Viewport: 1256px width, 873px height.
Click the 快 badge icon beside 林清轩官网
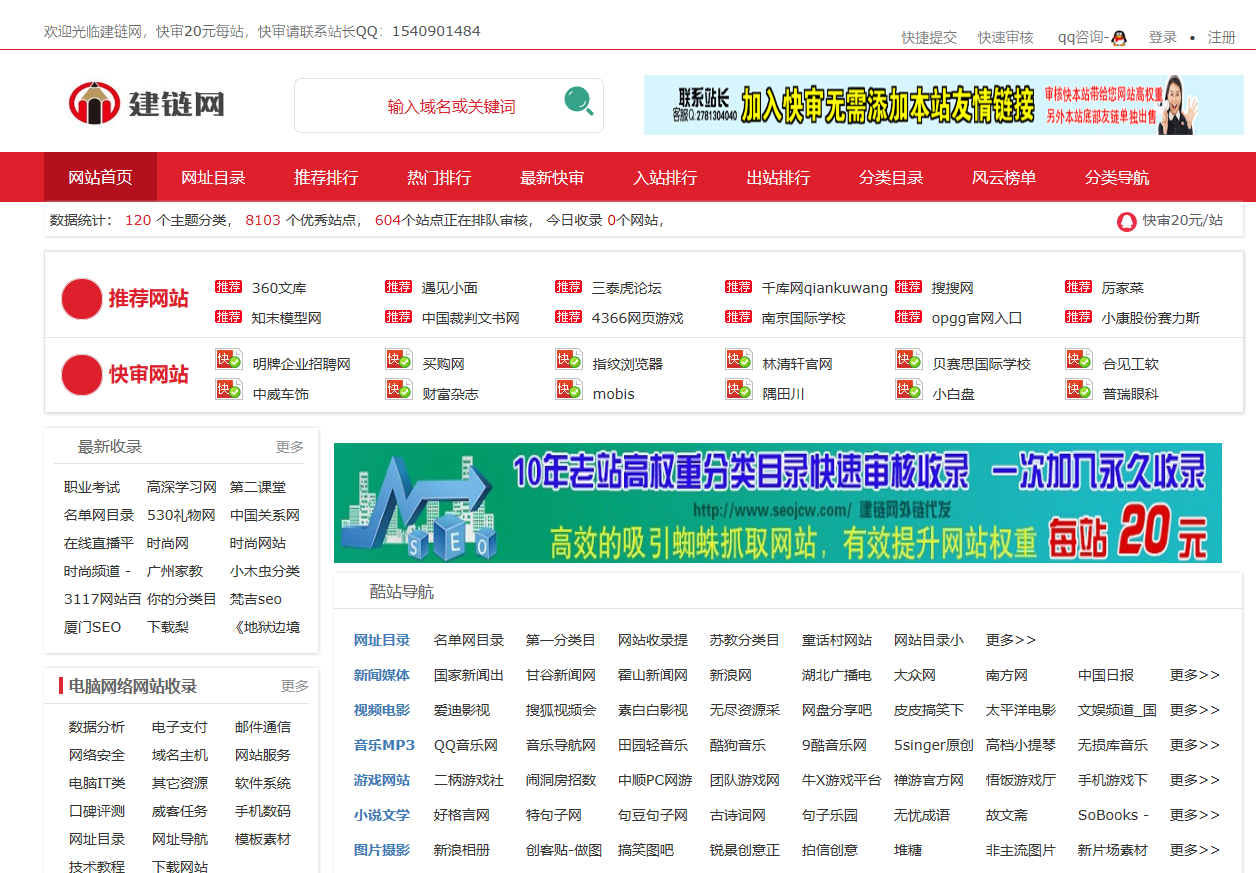click(x=739, y=360)
